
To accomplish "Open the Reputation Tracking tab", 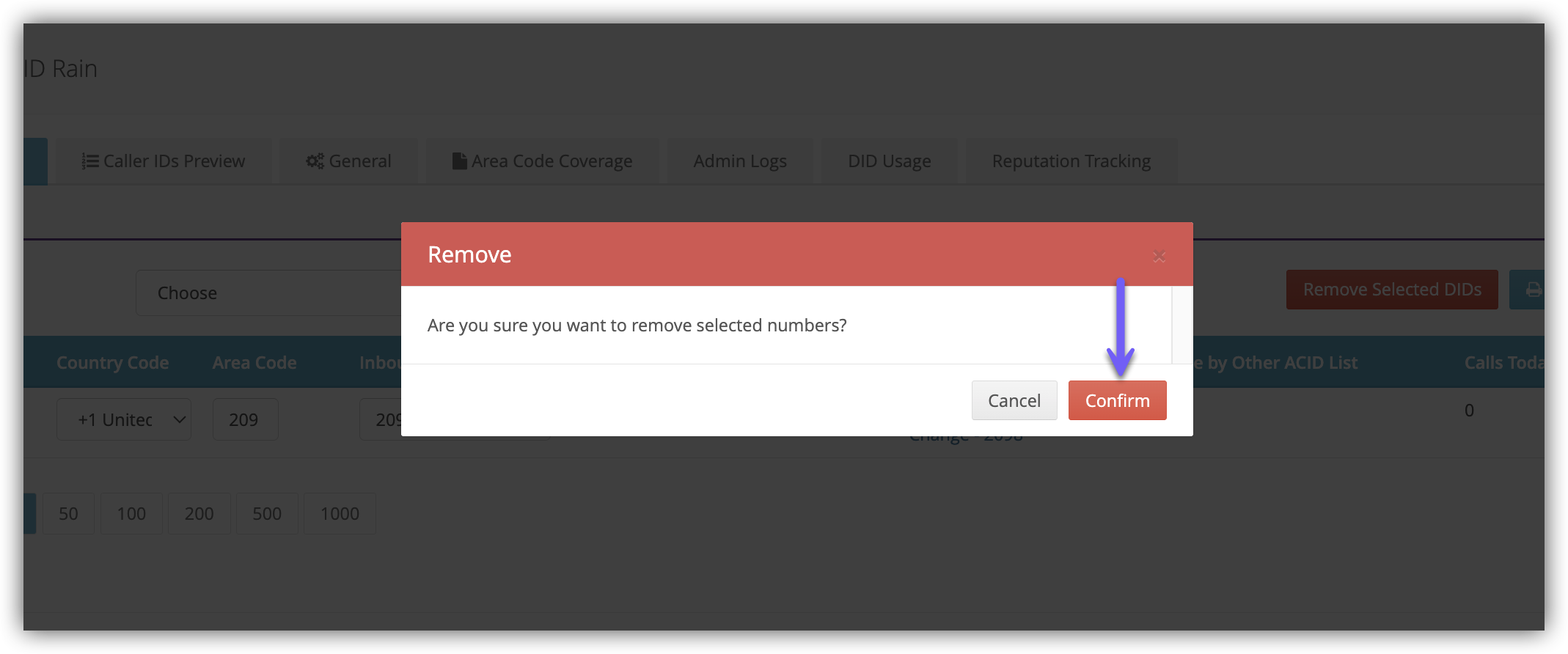I will coord(1071,161).
